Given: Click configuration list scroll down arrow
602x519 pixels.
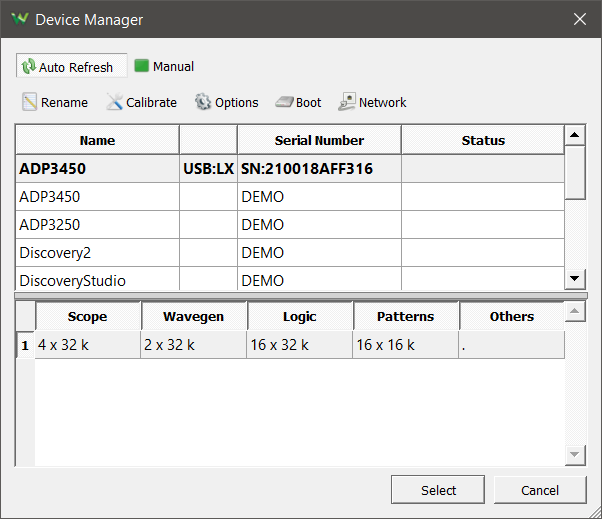Looking at the screenshot, I should pyautogui.click(x=575, y=455).
